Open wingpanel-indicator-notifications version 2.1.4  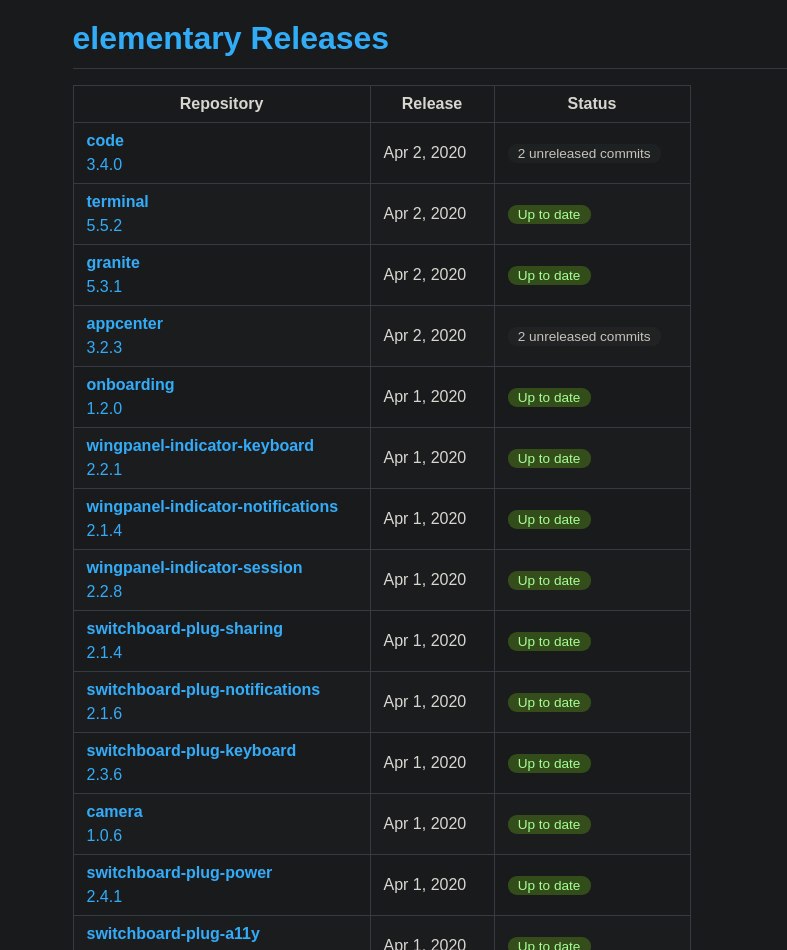[104, 531]
